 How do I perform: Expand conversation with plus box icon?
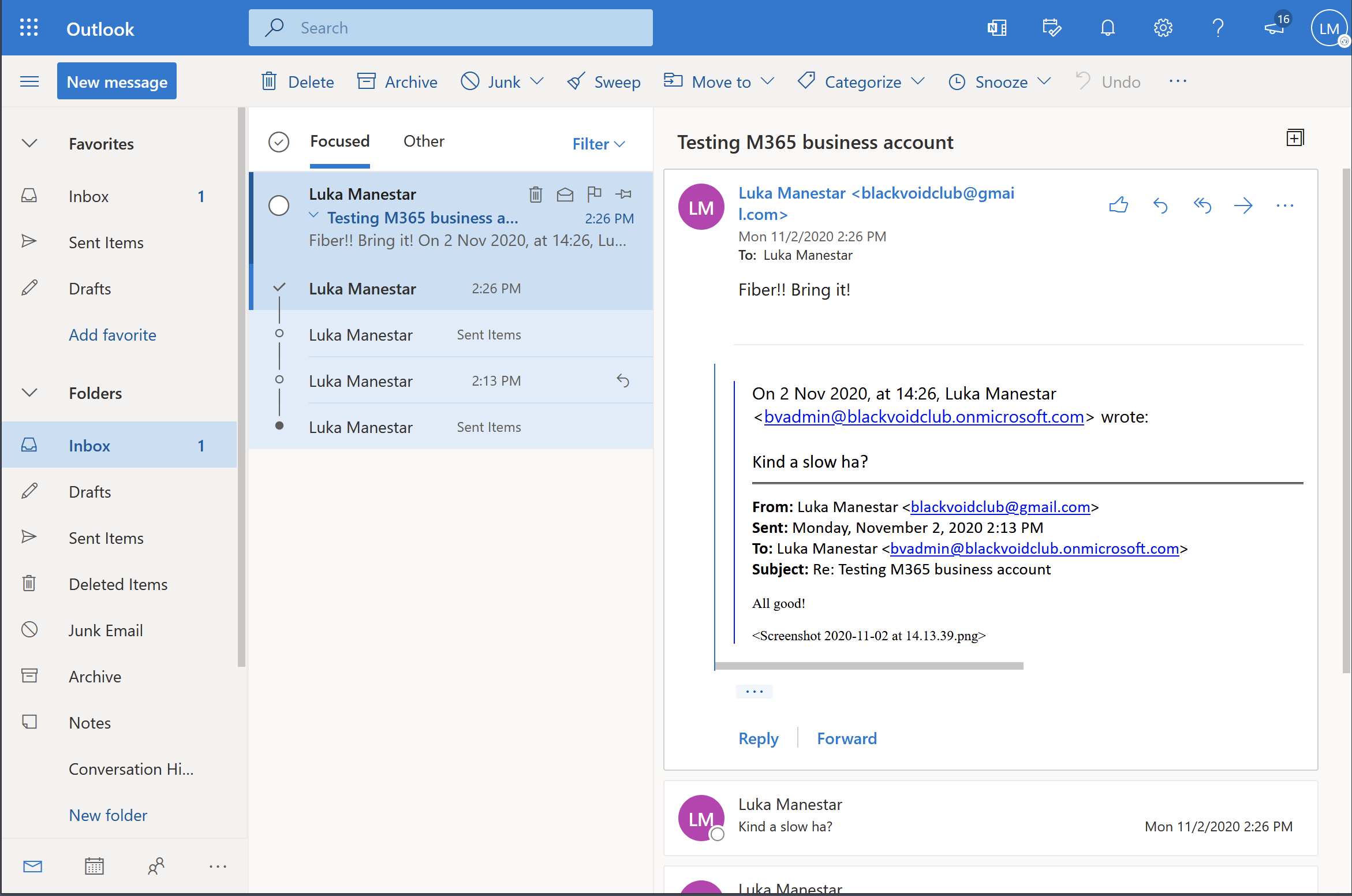(x=1295, y=138)
